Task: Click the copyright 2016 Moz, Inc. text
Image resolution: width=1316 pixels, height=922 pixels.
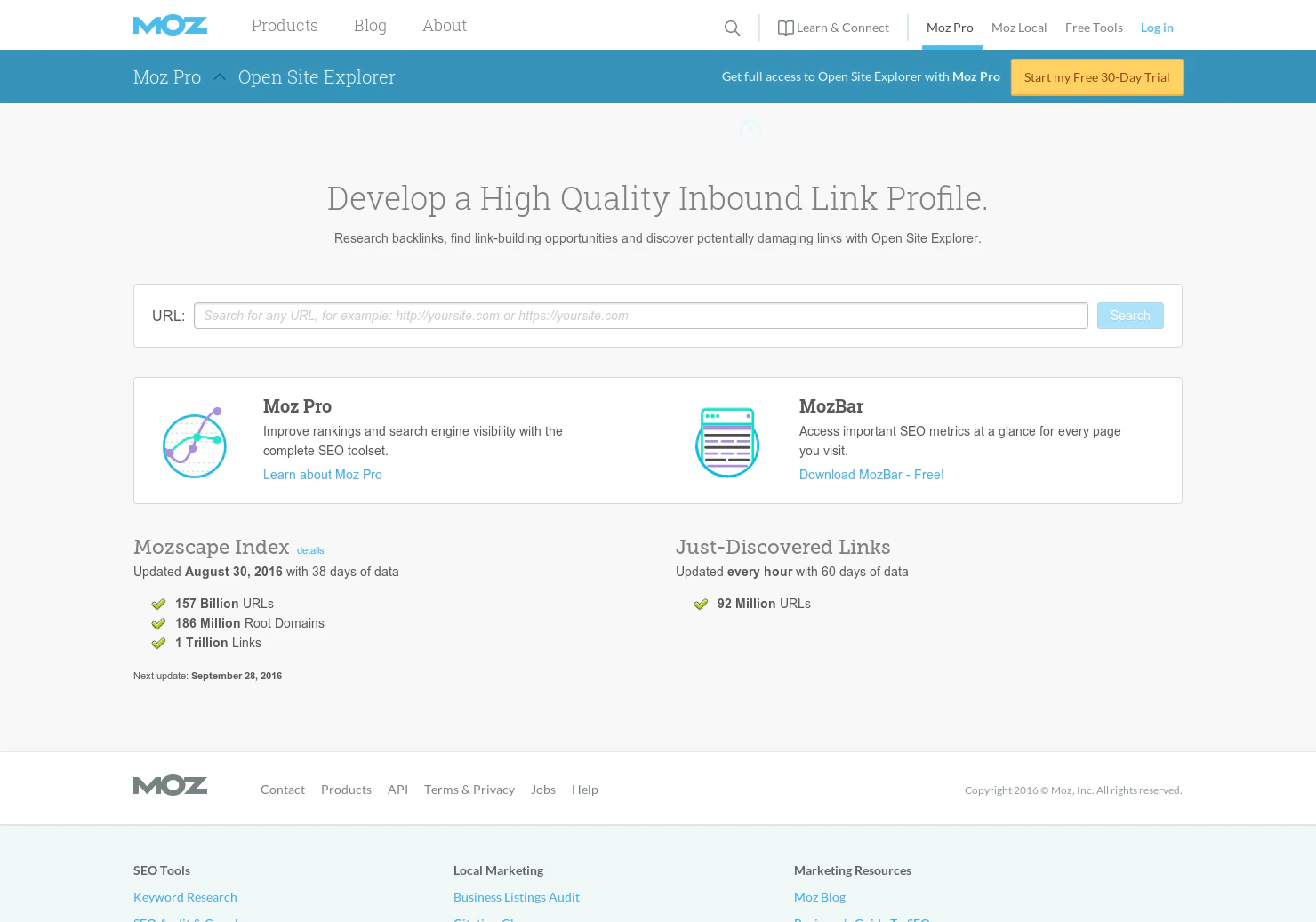Action: (1073, 790)
